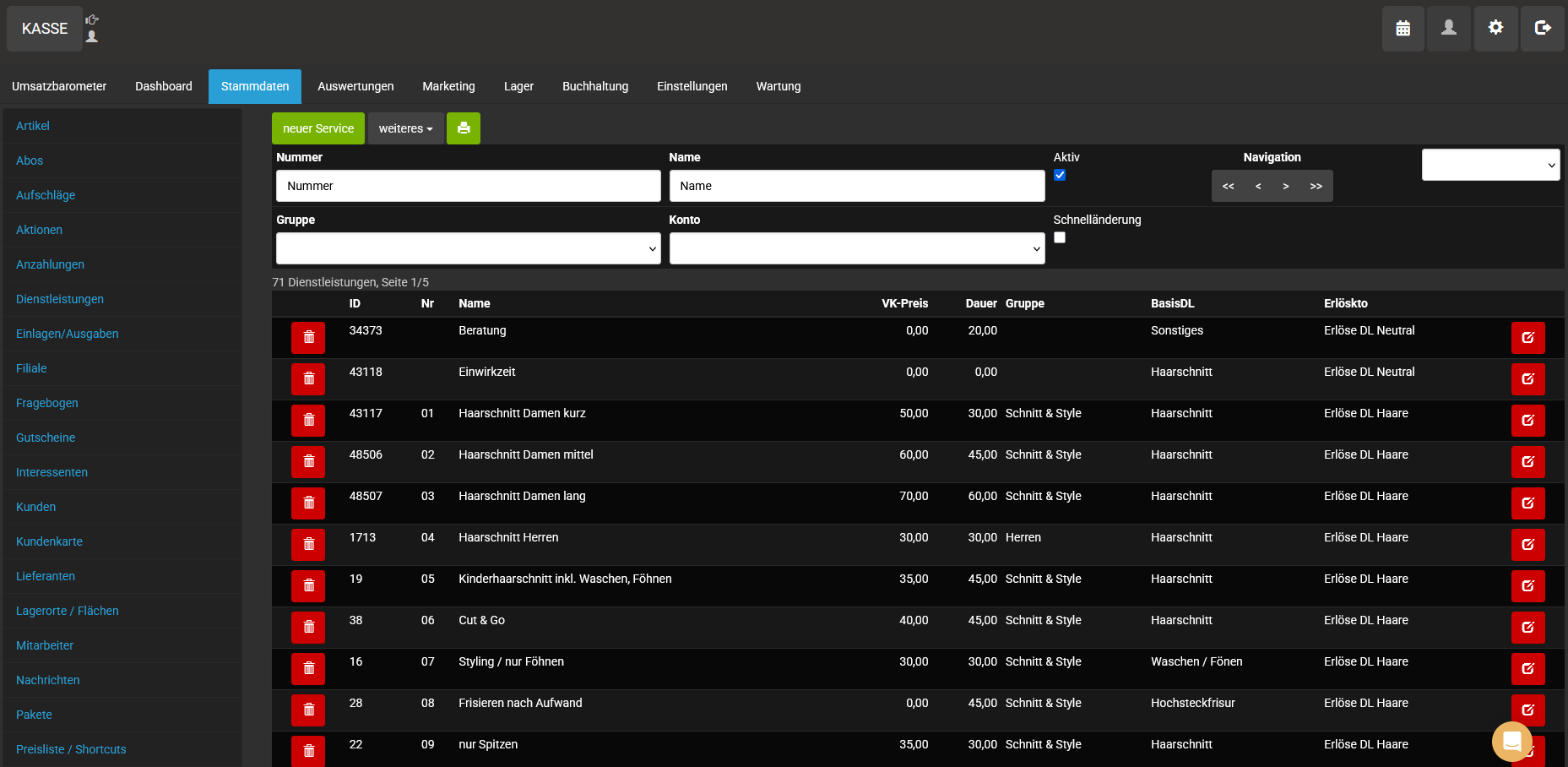Enable the Schnelländerung checkbox
Image resolution: width=1568 pixels, height=767 pixels.
click(x=1060, y=237)
